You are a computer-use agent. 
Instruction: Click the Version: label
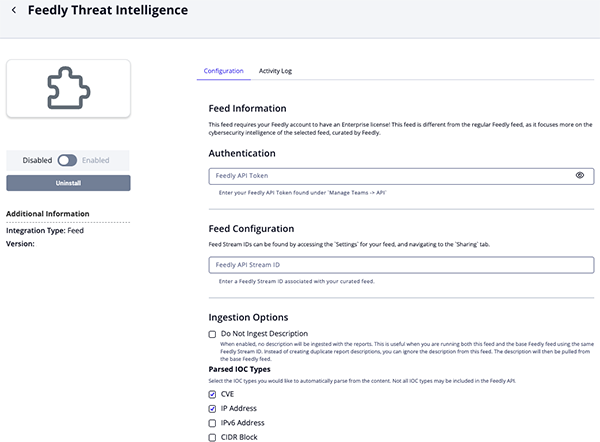pyautogui.click(x=20, y=244)
